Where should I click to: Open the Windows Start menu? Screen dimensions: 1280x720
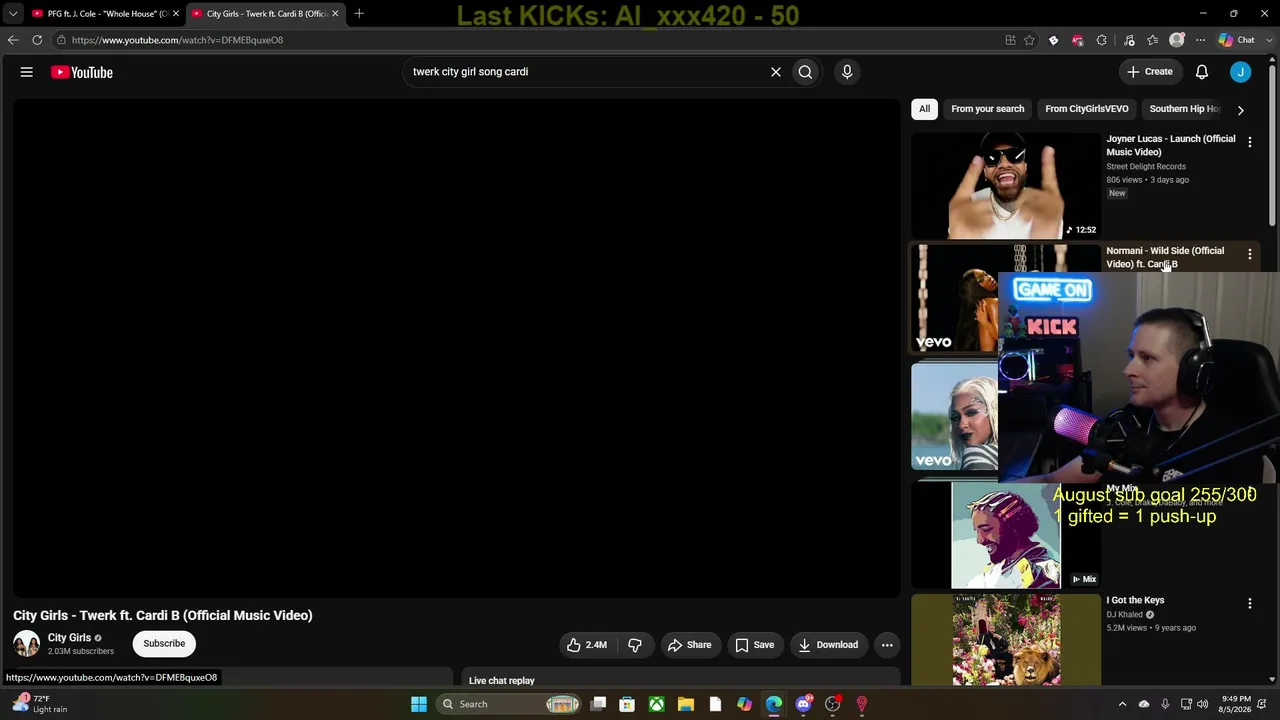pos(419,704)
